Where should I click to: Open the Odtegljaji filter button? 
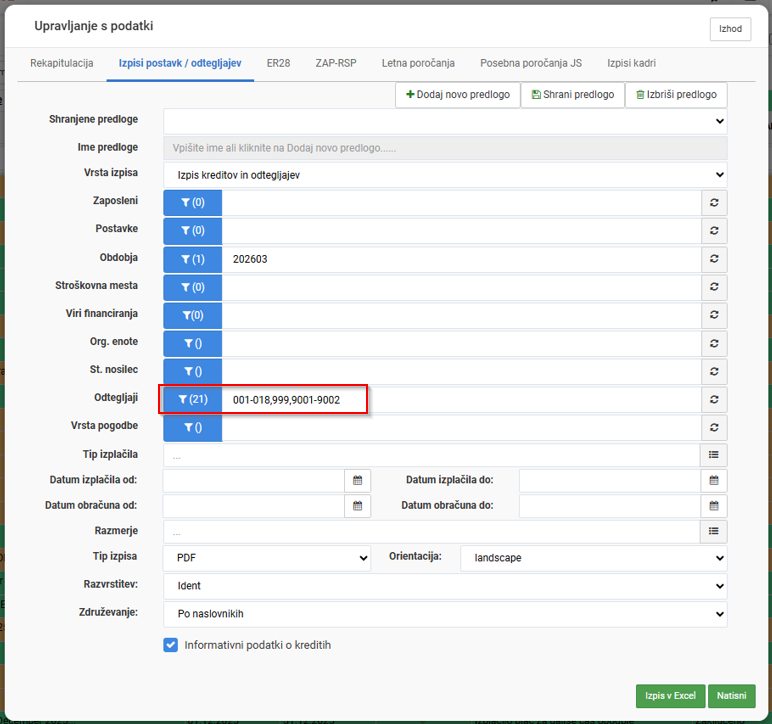(193, 399)
